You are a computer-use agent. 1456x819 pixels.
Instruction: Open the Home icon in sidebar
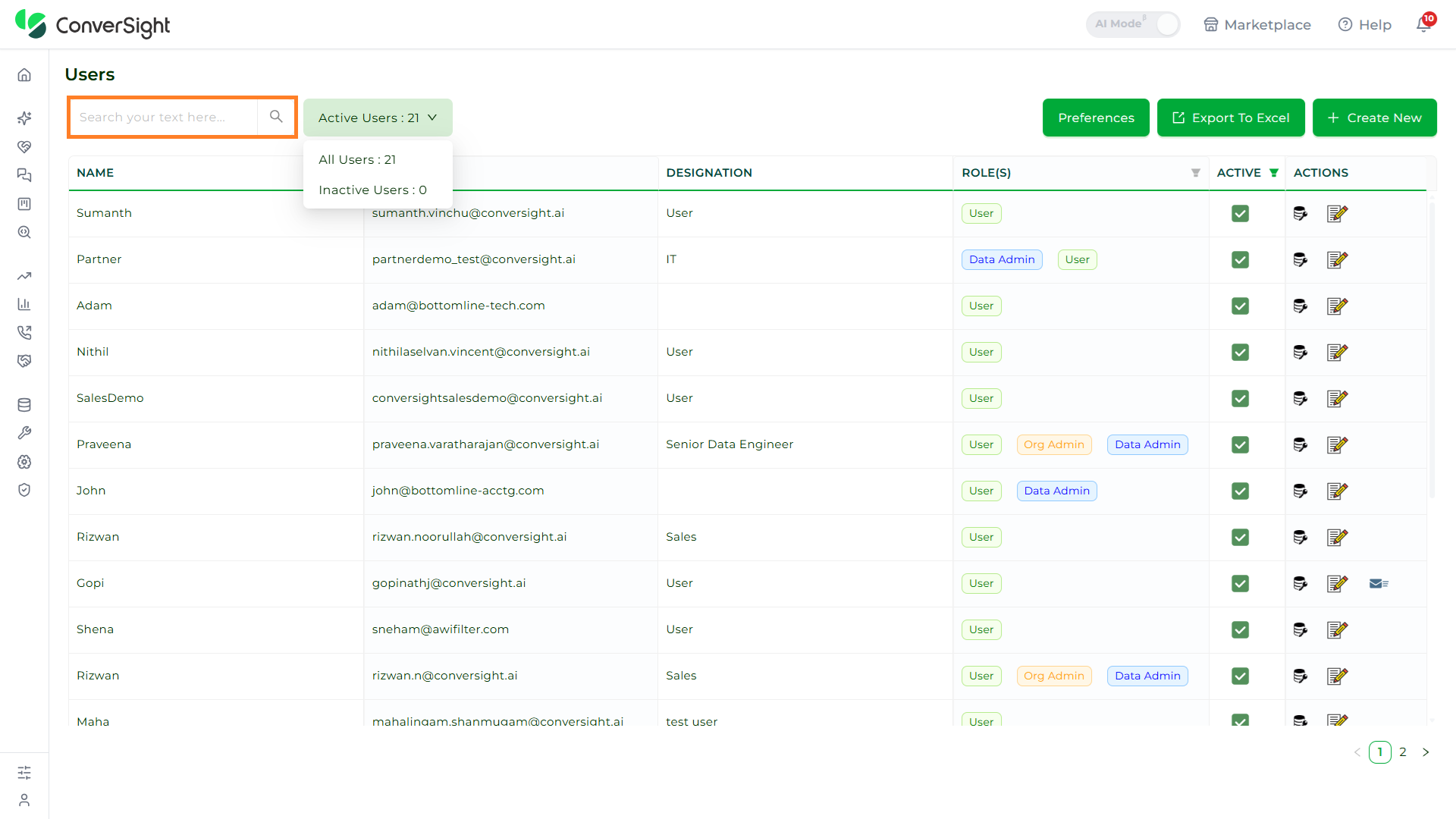tap(24, 74)
